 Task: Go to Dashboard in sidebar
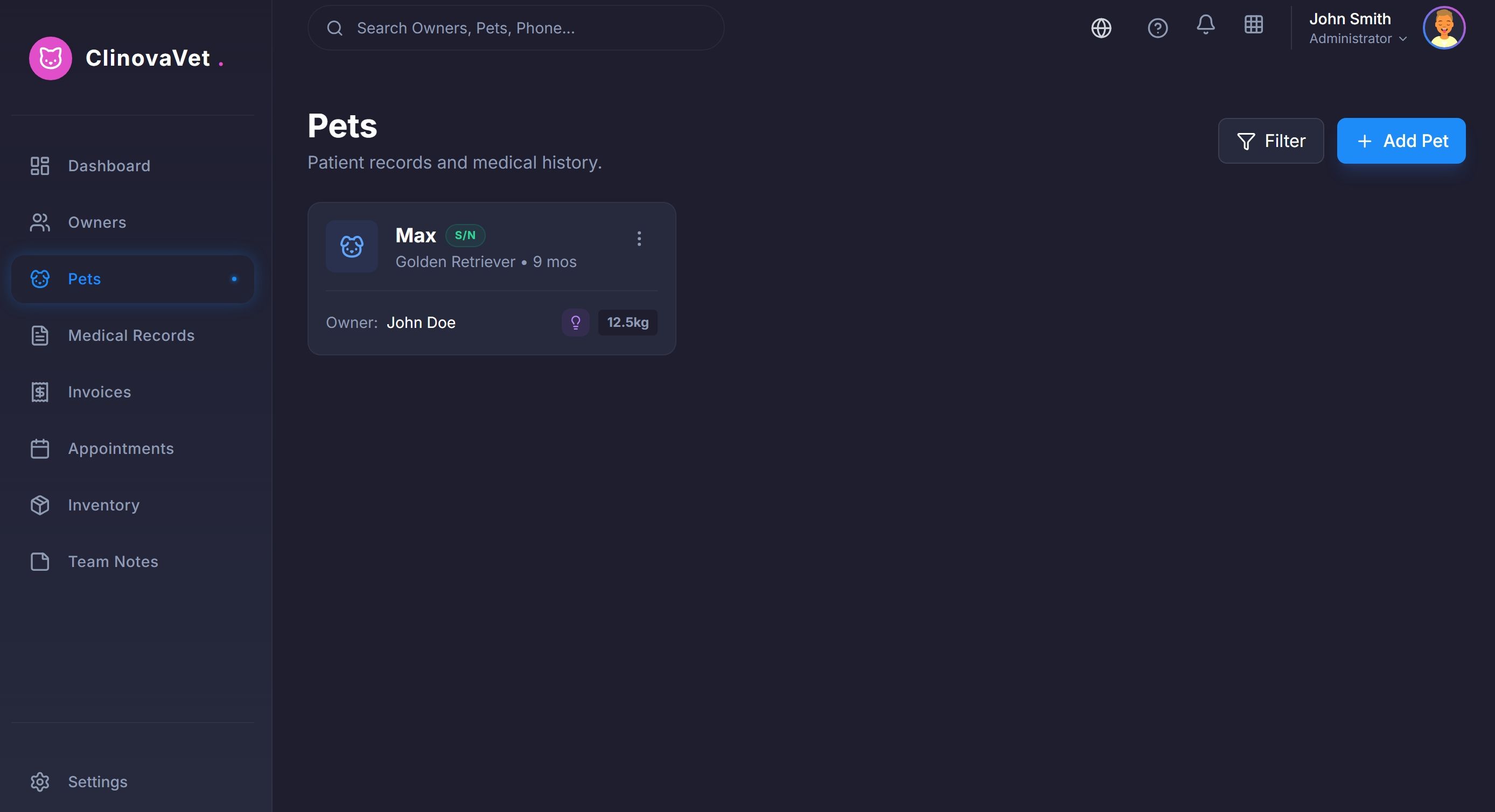pos(109,166)
